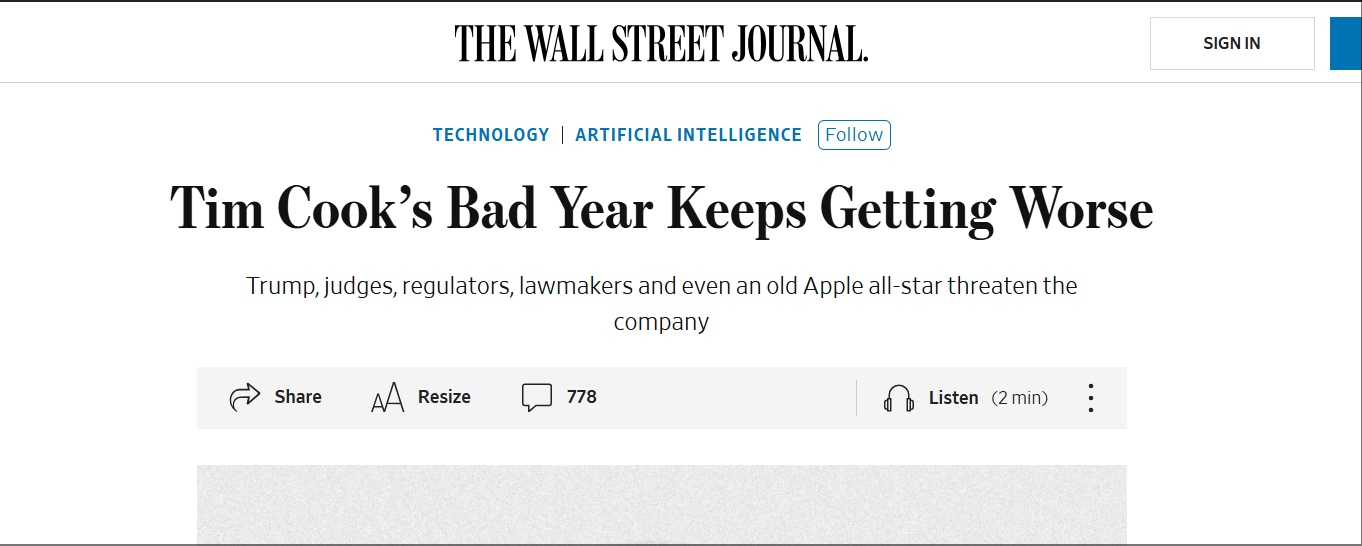Click the "Listen" text label
Image resolution: width=1362 pixels, height=546 pixels.
click(953, 398)
